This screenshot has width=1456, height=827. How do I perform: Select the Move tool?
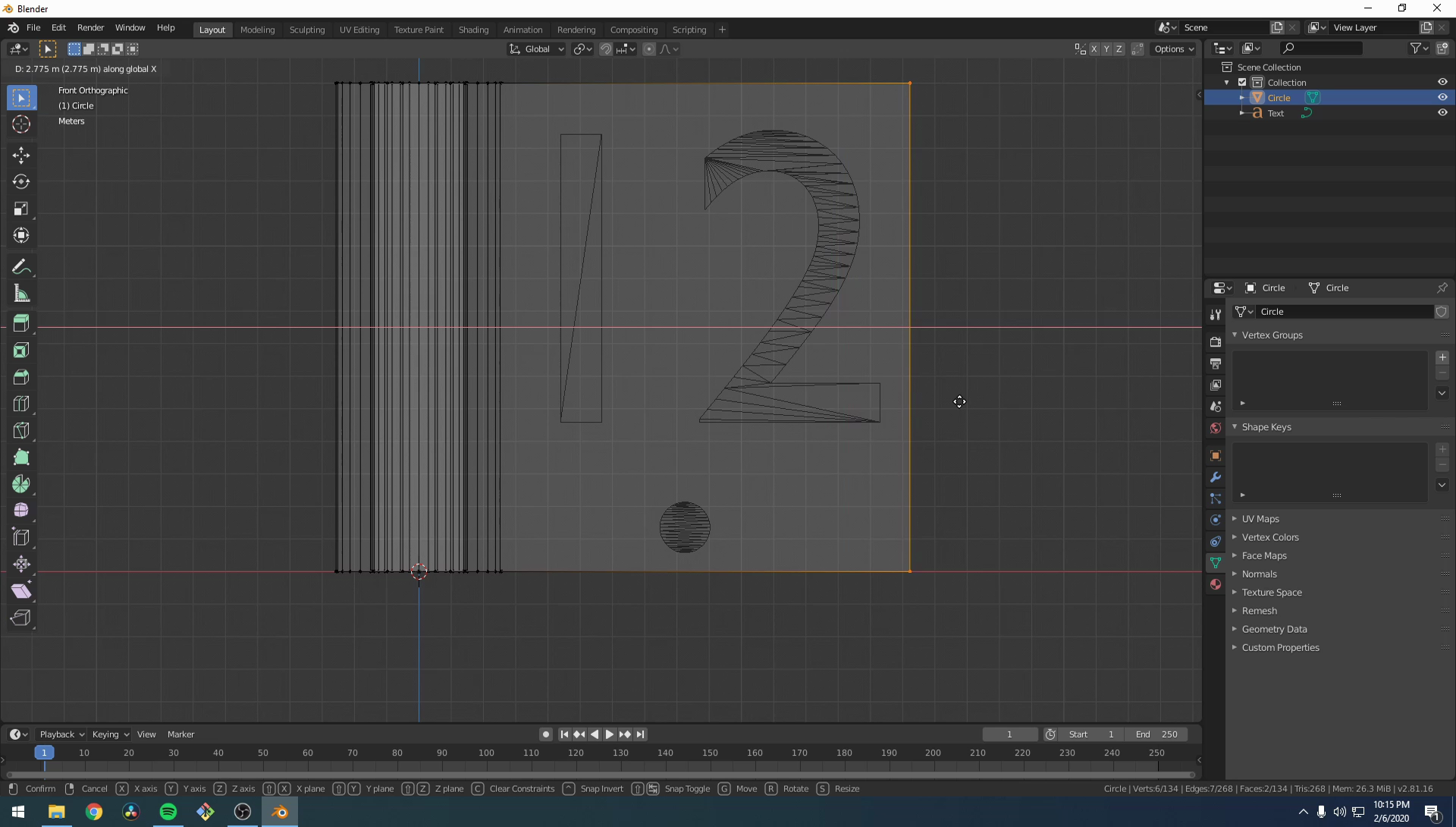(x=21, y=156)
